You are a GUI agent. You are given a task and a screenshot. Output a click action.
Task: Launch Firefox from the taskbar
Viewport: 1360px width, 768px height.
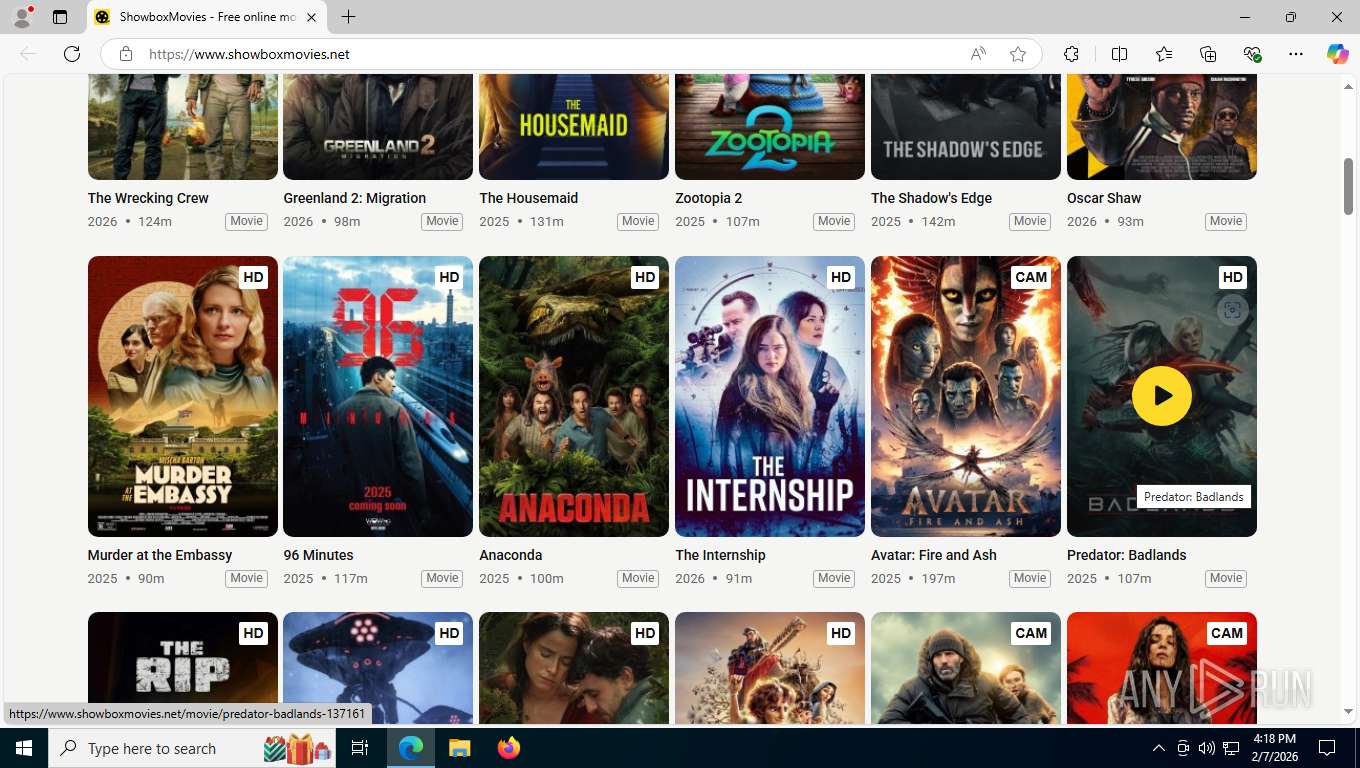tap(509, 748)
